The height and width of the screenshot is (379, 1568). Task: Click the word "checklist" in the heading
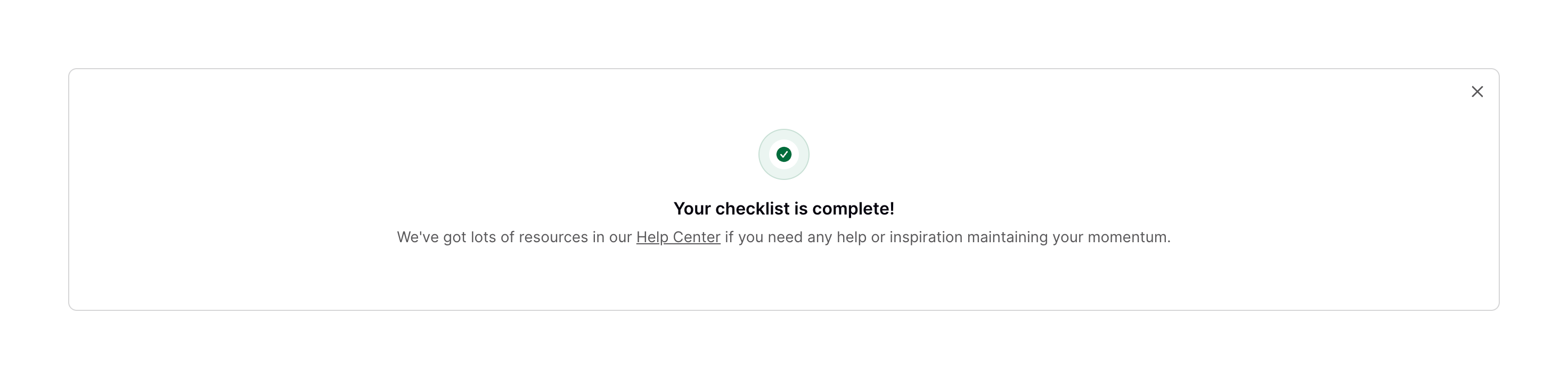[753, 209]
